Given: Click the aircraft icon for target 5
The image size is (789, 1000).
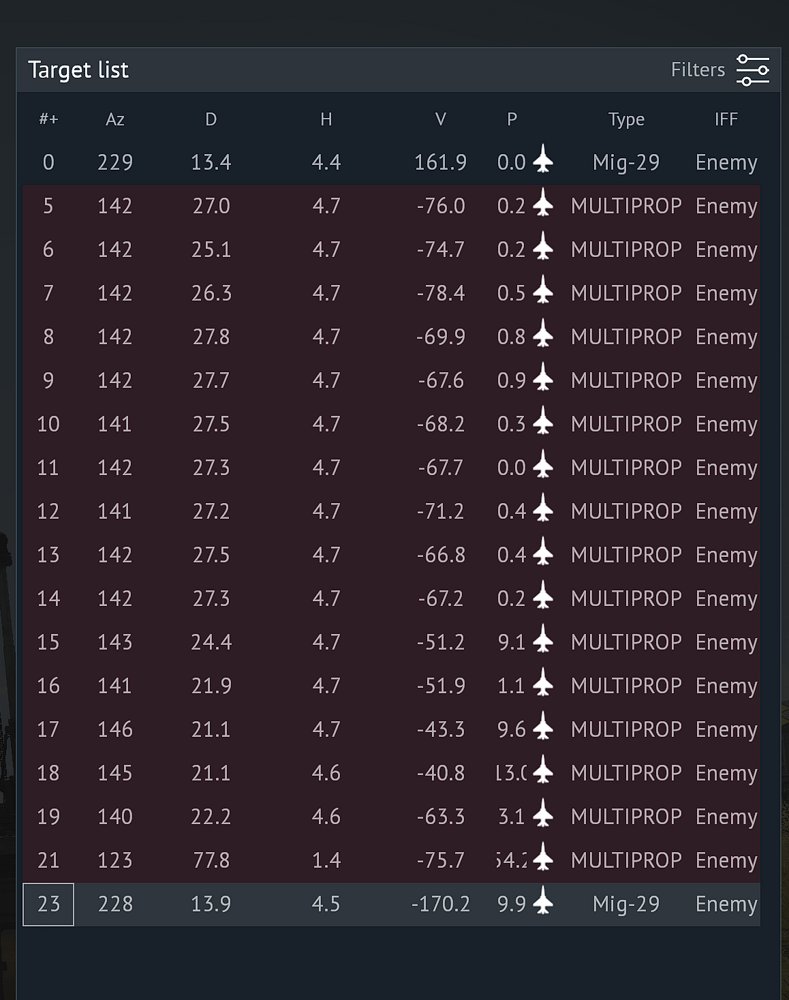Looking at the screenshot, I should point(543,206).
